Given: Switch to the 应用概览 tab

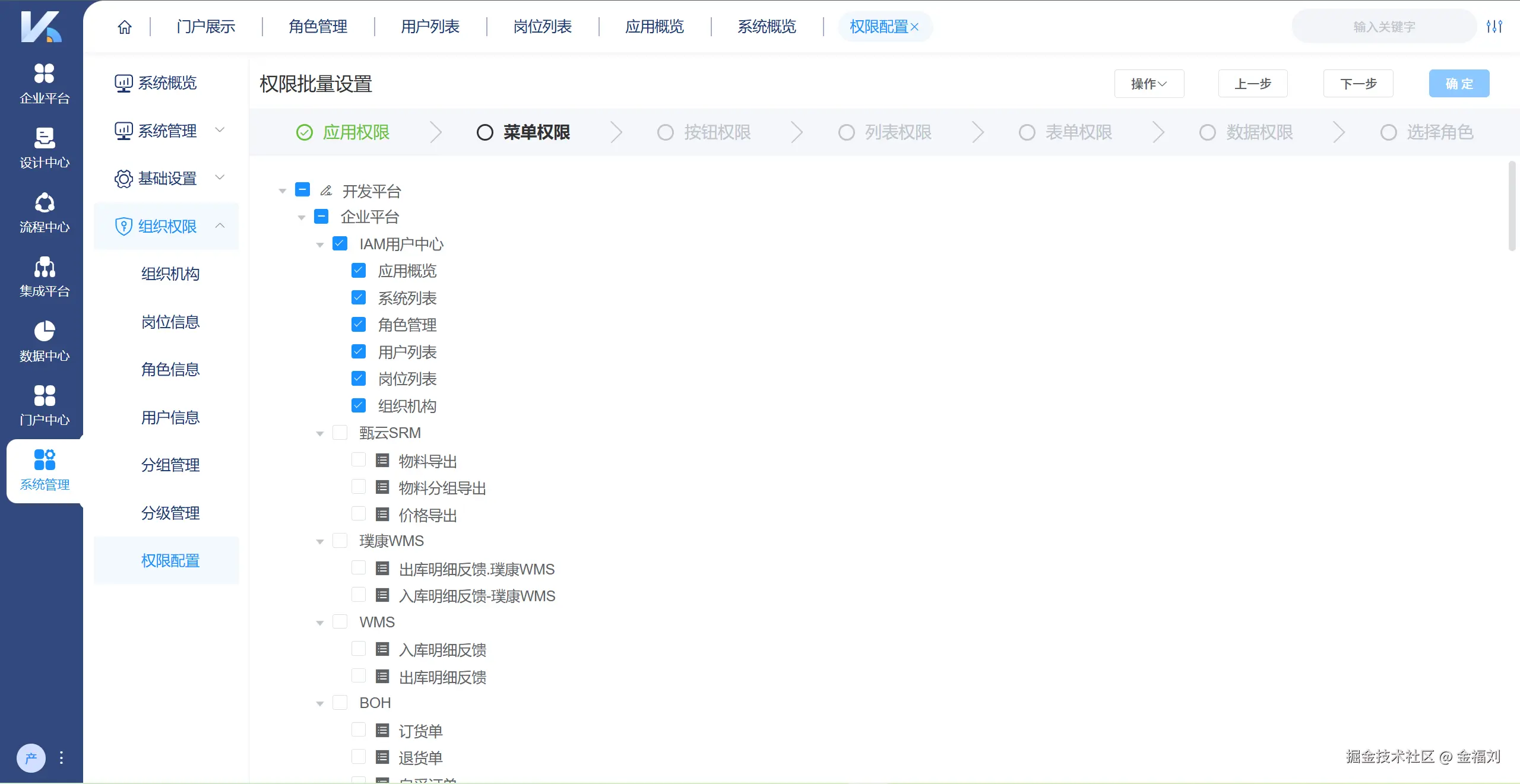Looking at the screenshot, I should 654,26.
